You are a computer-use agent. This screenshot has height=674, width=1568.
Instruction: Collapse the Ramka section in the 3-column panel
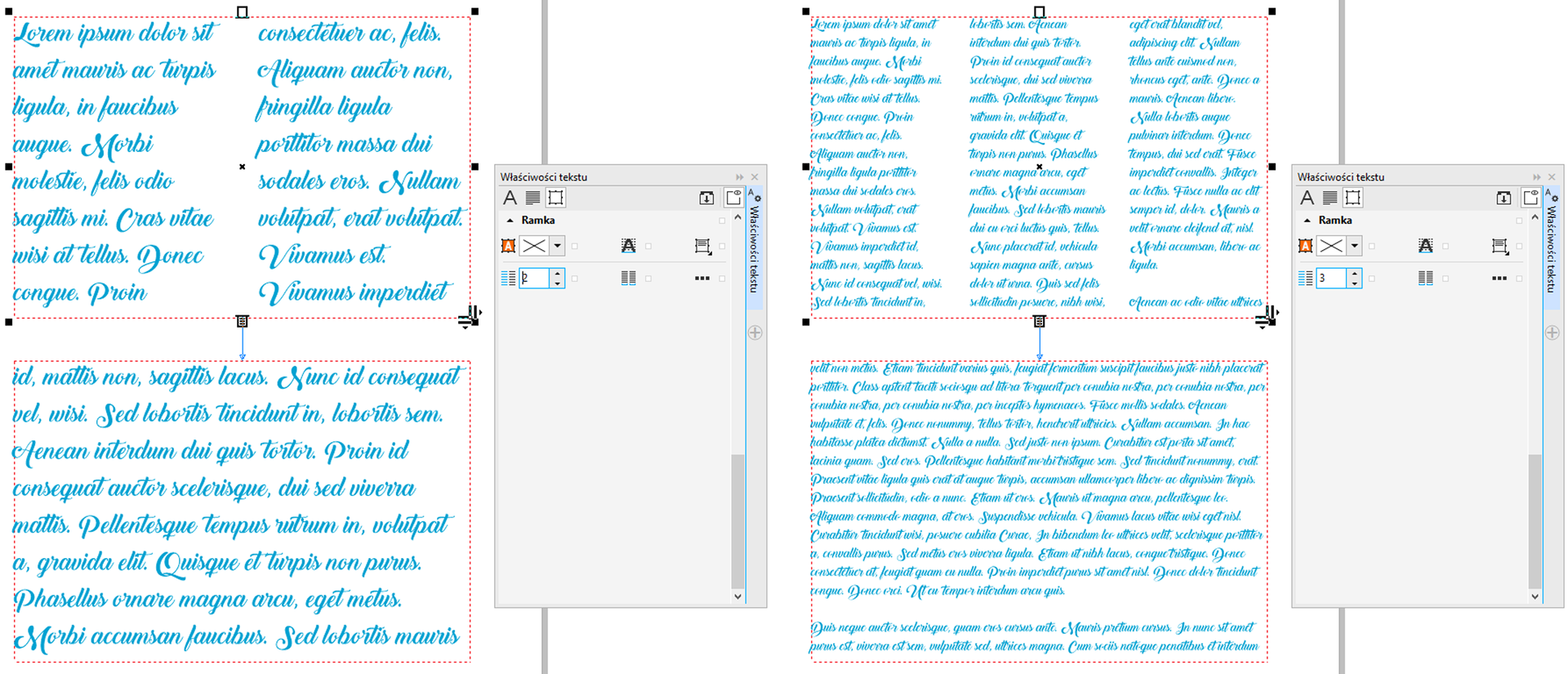(x=1307, y=221)
